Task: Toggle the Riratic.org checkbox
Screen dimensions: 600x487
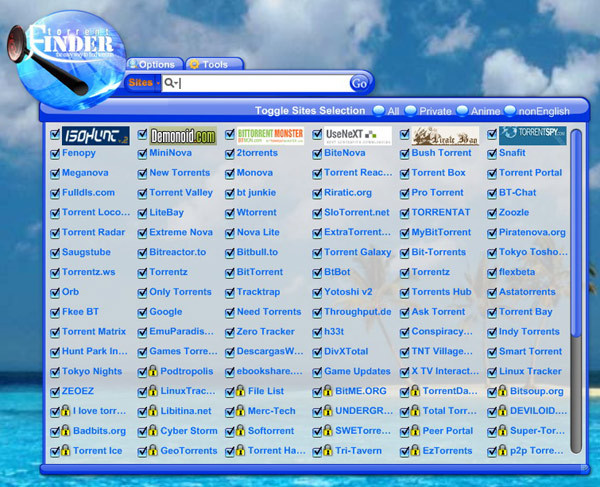Action: click(x=317, y=194)
